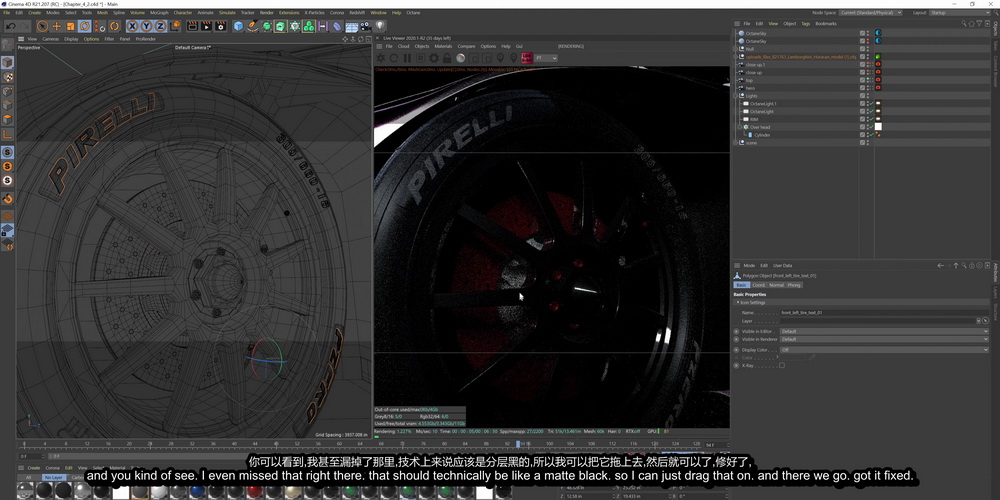Screen dimensions: 1000x500
Task: Select the Over head object
Action: 760,127
